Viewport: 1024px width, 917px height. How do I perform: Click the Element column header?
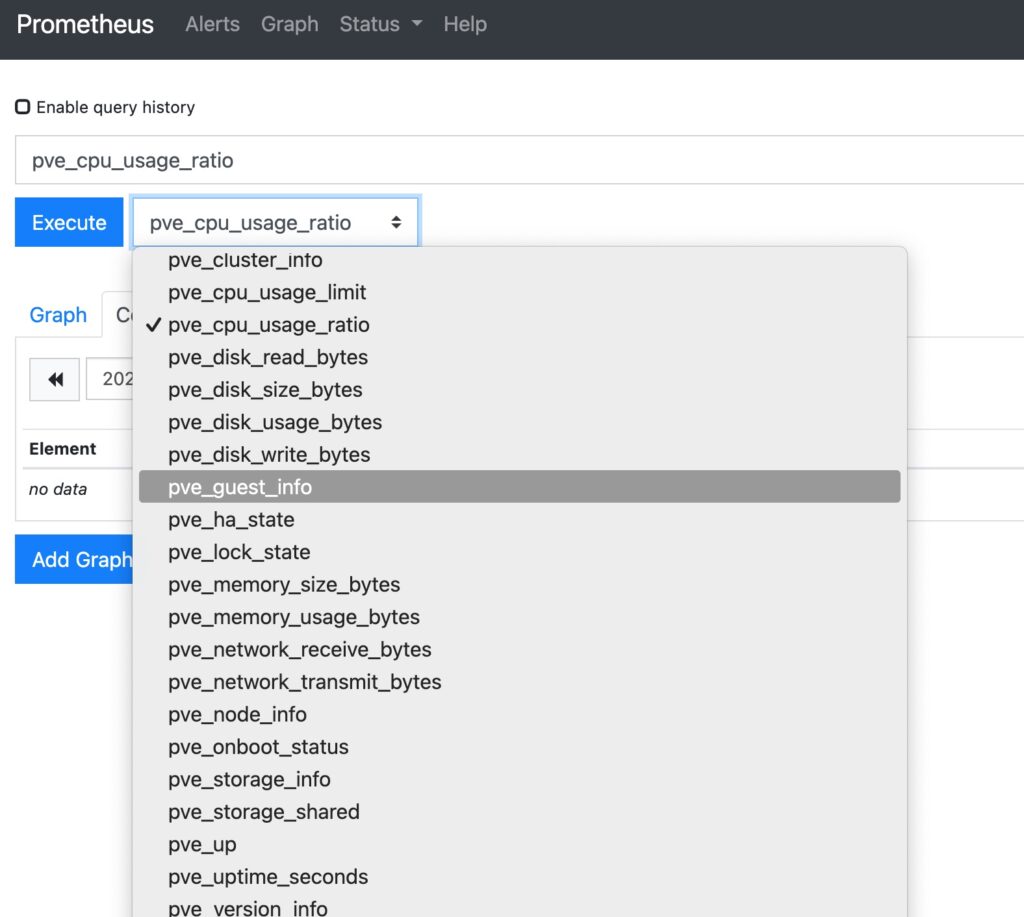(63, 449)
